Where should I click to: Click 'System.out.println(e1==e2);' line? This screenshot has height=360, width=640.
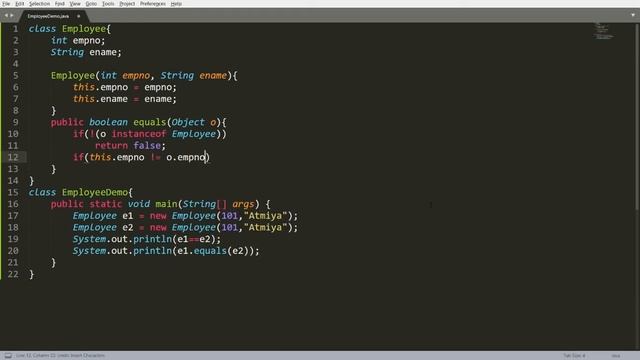point(147,239)
